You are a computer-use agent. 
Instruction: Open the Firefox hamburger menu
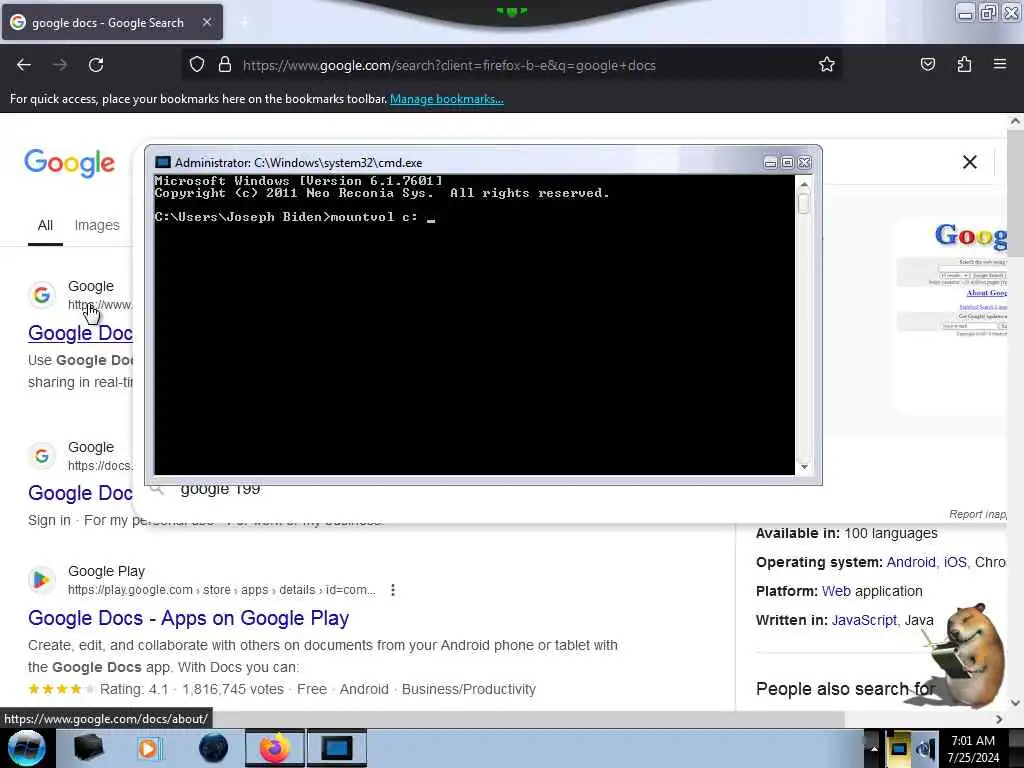1000,64
